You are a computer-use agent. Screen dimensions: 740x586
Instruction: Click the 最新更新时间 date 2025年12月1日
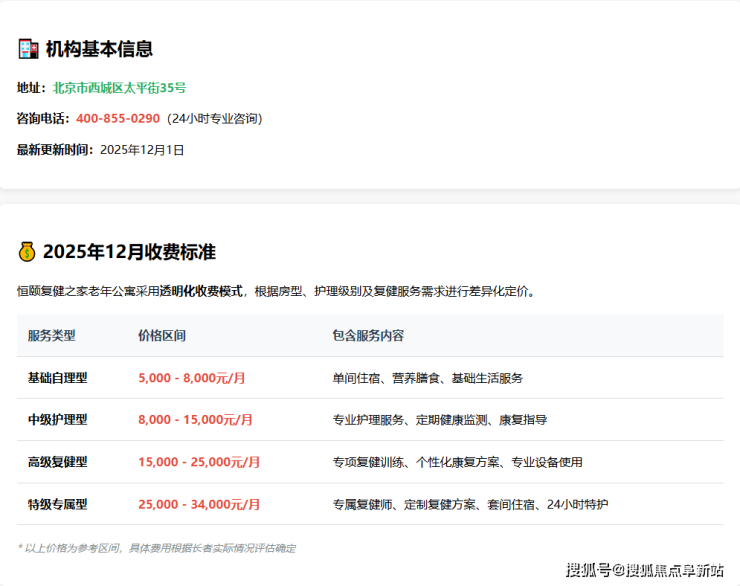tap(142, 150)
